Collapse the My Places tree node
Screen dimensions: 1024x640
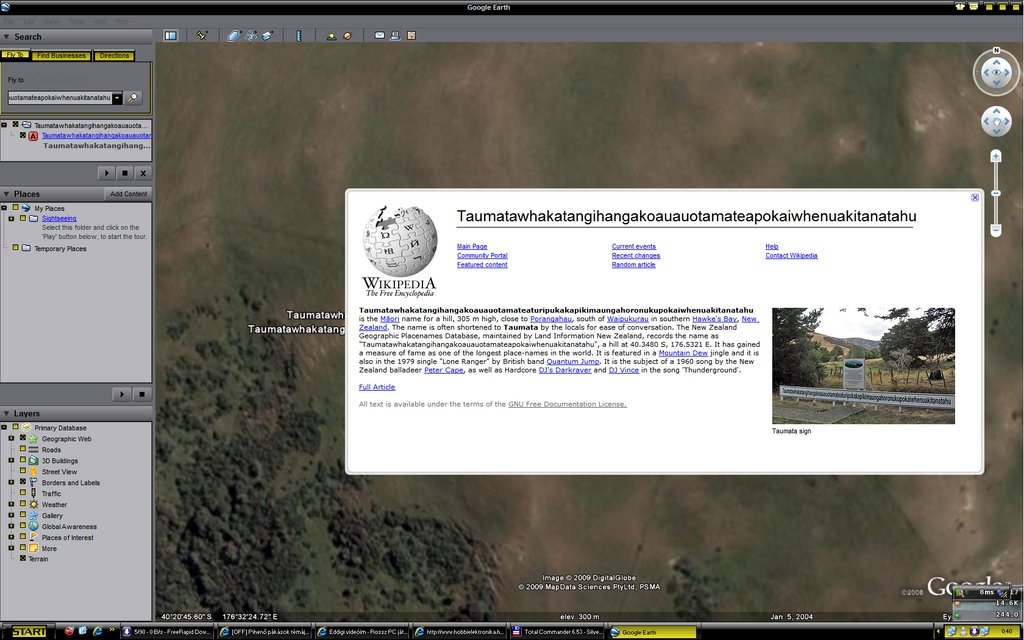(x=4, y=208)
